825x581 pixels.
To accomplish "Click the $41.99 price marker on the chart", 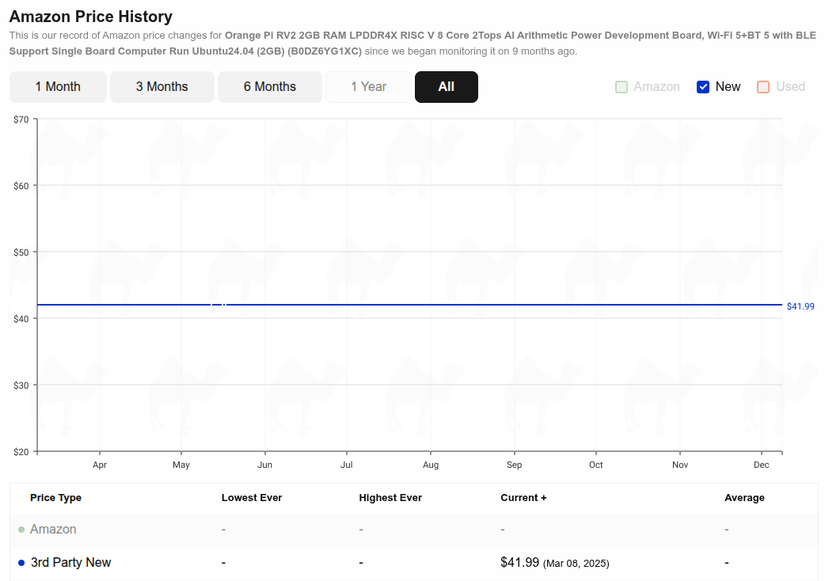I will pos(800,306).
